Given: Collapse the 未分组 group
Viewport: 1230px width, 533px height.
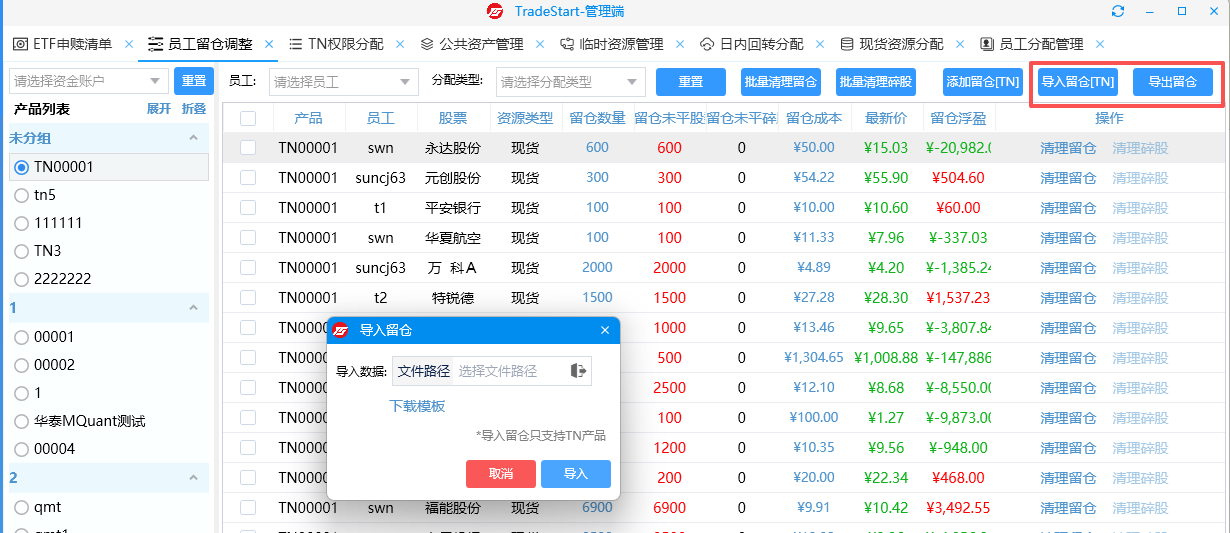Looking at the screenshot, I should (x=194, y=138).
